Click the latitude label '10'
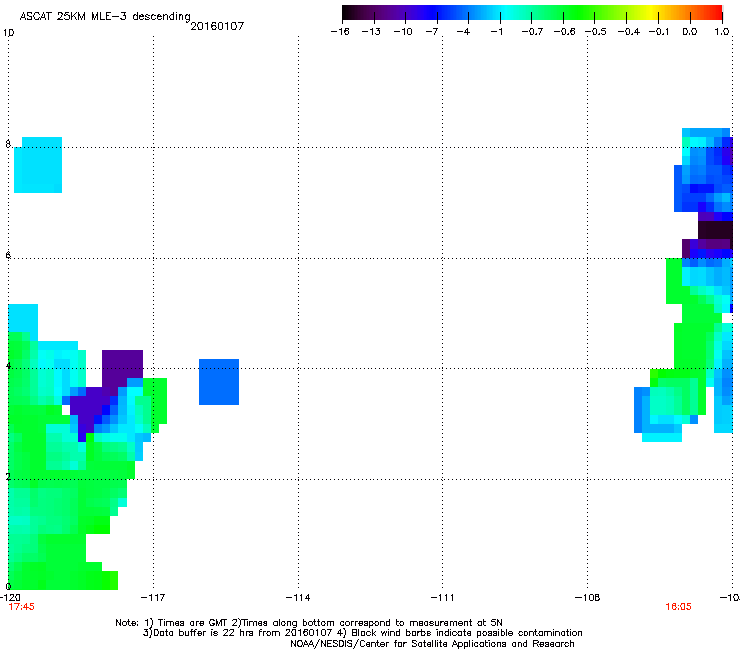The width and height of the screenshot is (740, 650). tap(8, 33)
